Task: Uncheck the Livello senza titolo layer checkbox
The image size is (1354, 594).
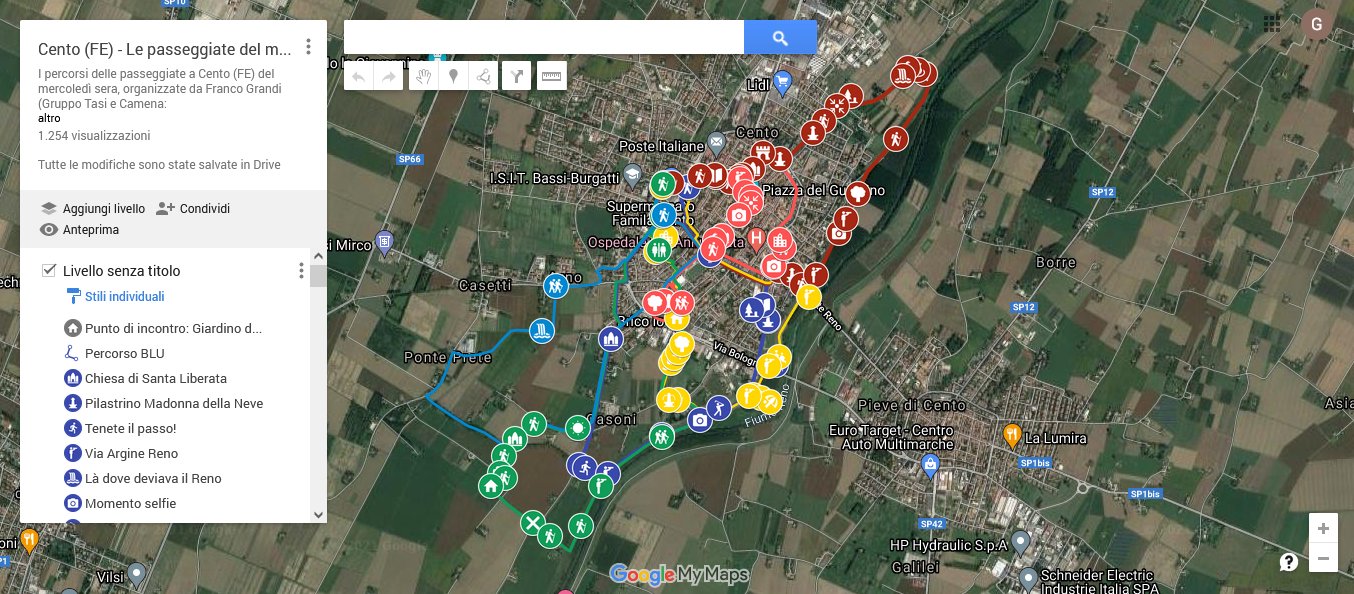Action: coord(49,271)
